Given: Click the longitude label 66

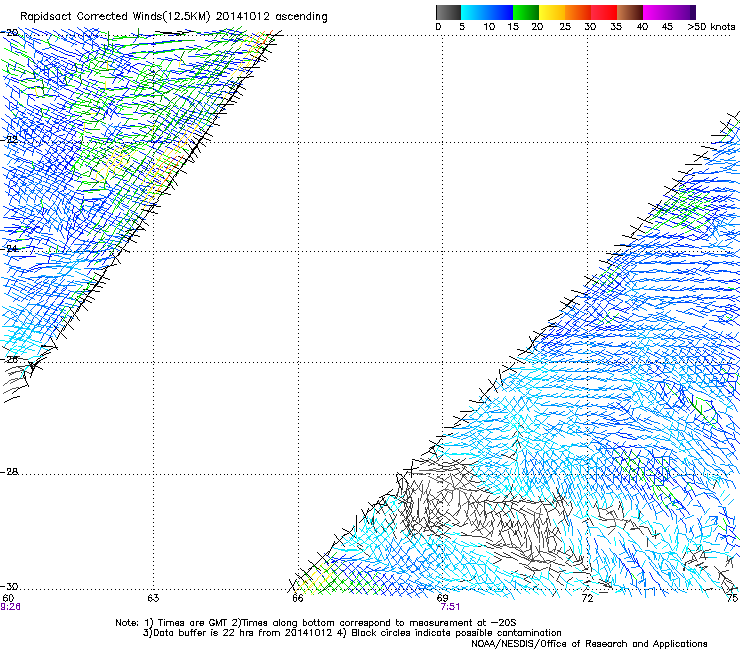Looking at the screenshot, I should pos(298,598).
